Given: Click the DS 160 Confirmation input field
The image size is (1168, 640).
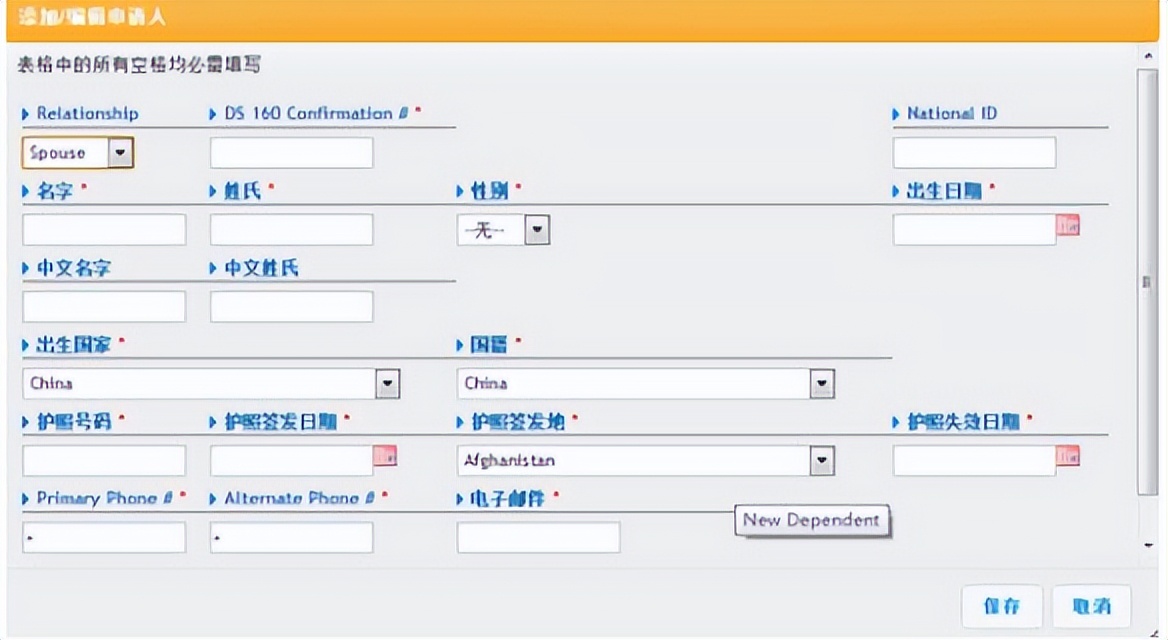Looking at the screenshot, I should coord(291,153).
